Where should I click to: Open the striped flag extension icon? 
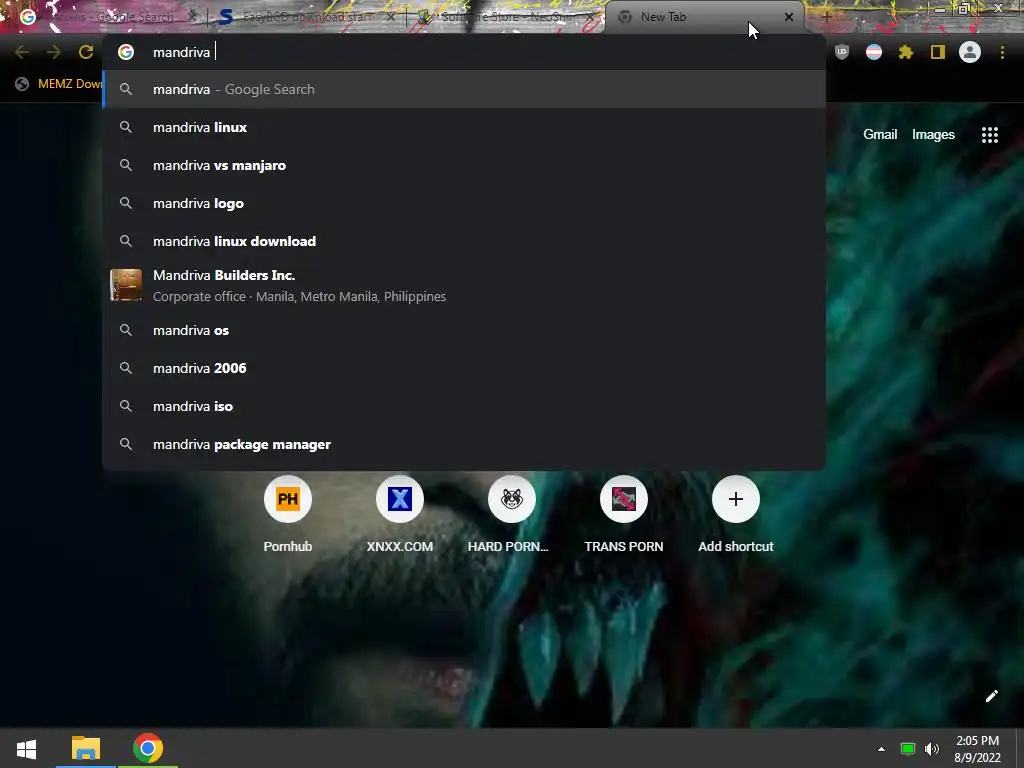click(874, 52)
